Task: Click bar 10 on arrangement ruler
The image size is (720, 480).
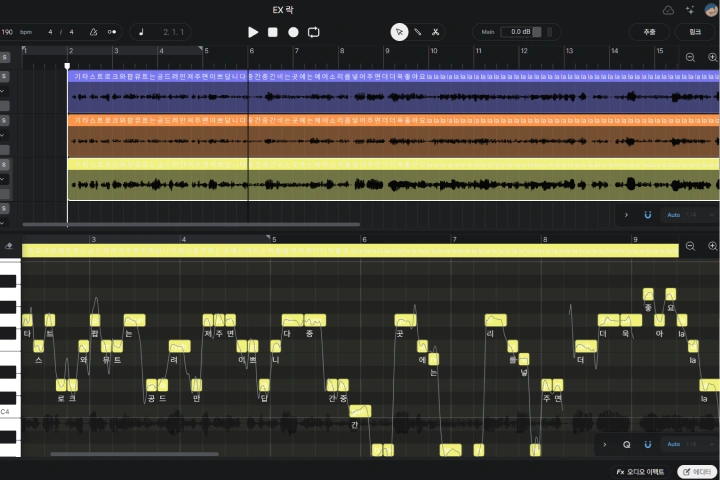Action: pyautogui.click(x=434, y=51)
